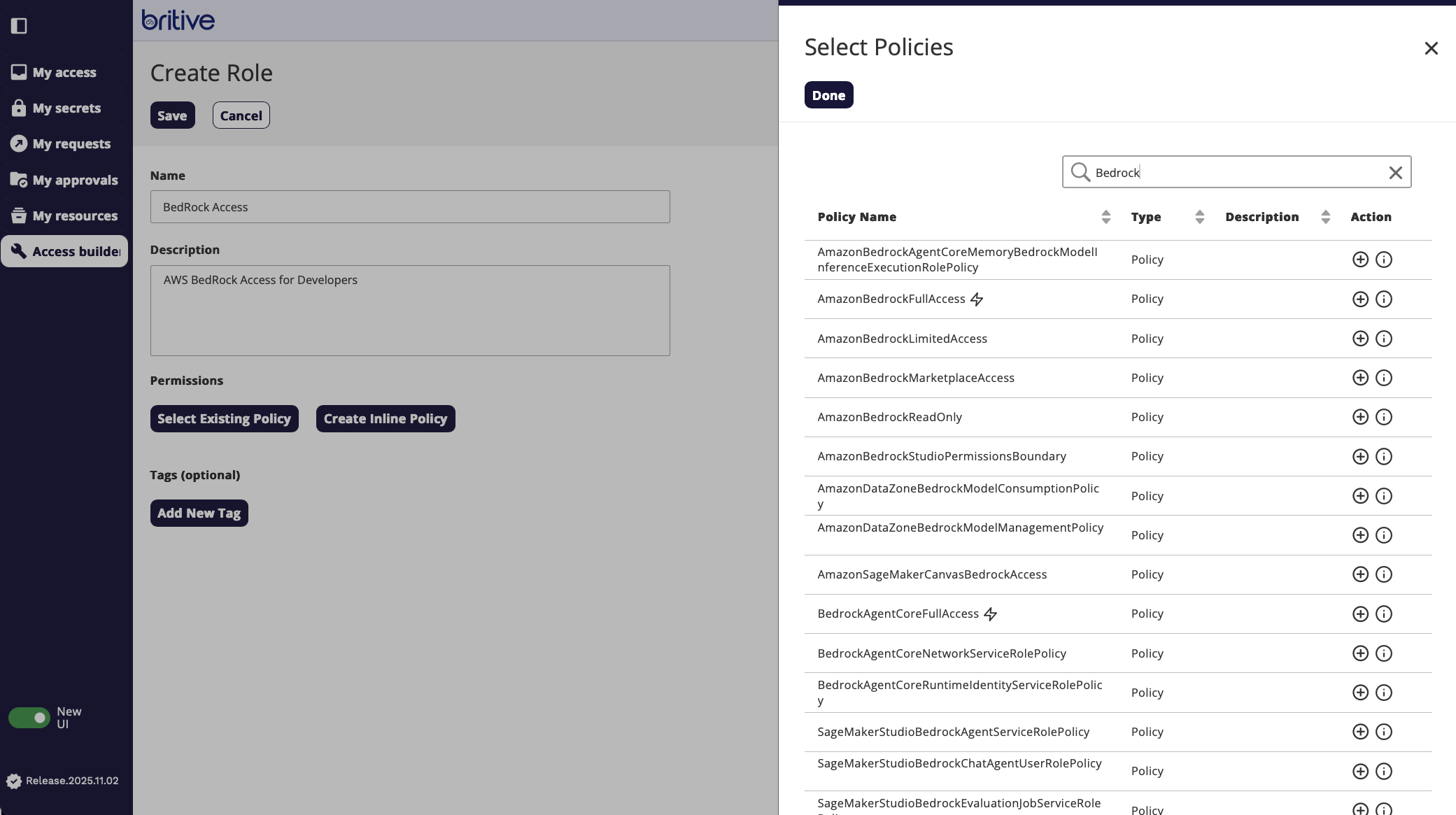Add the AmazonBedrockLimitedAccess policy
The height and width of the screenshot is (815, 1456).
(x=1360, y=339)
